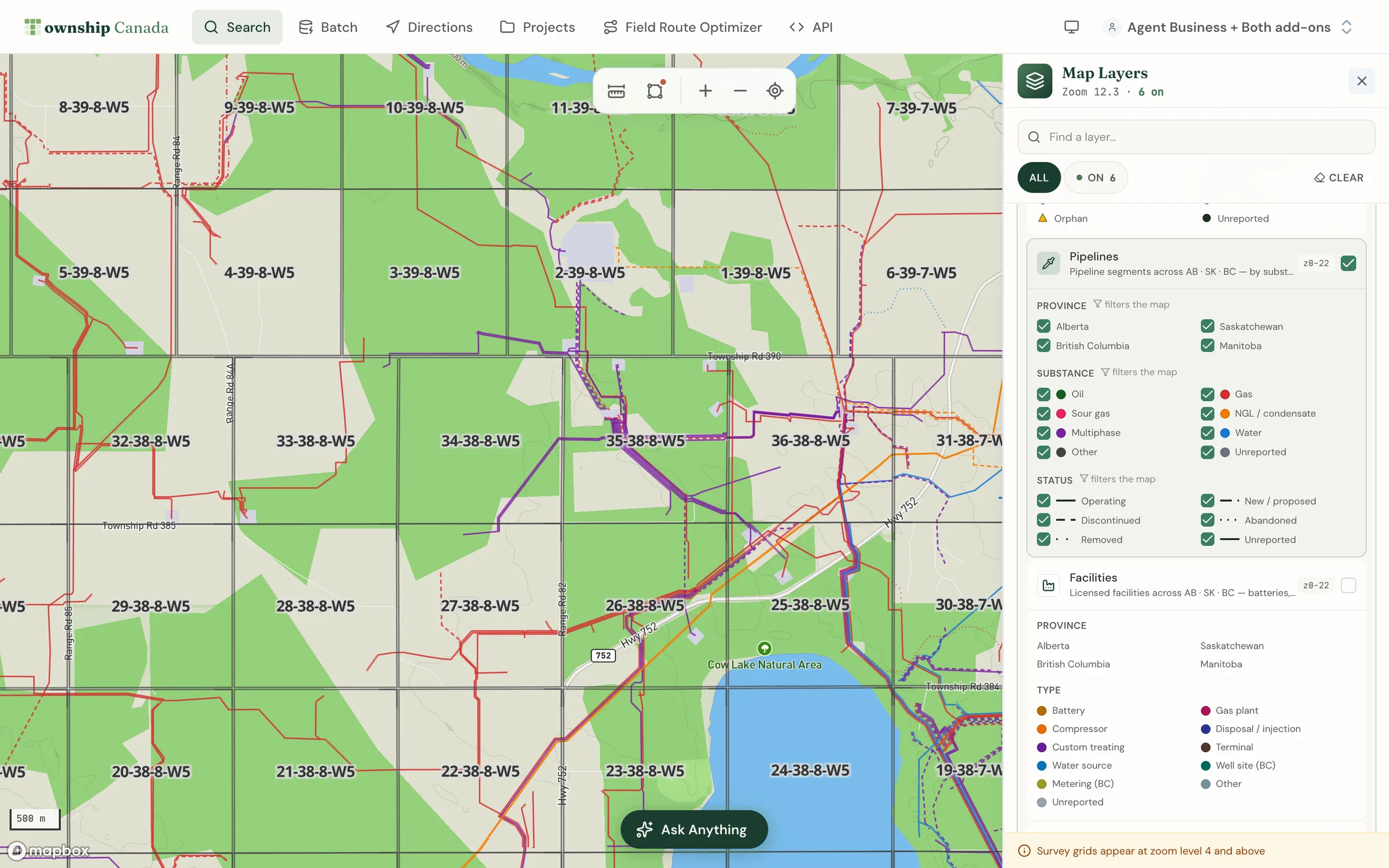Image resolution: width=1389 pixels, height=868 pixels.
Task: Zoom in with the plus icon
Action: (705, 91)
